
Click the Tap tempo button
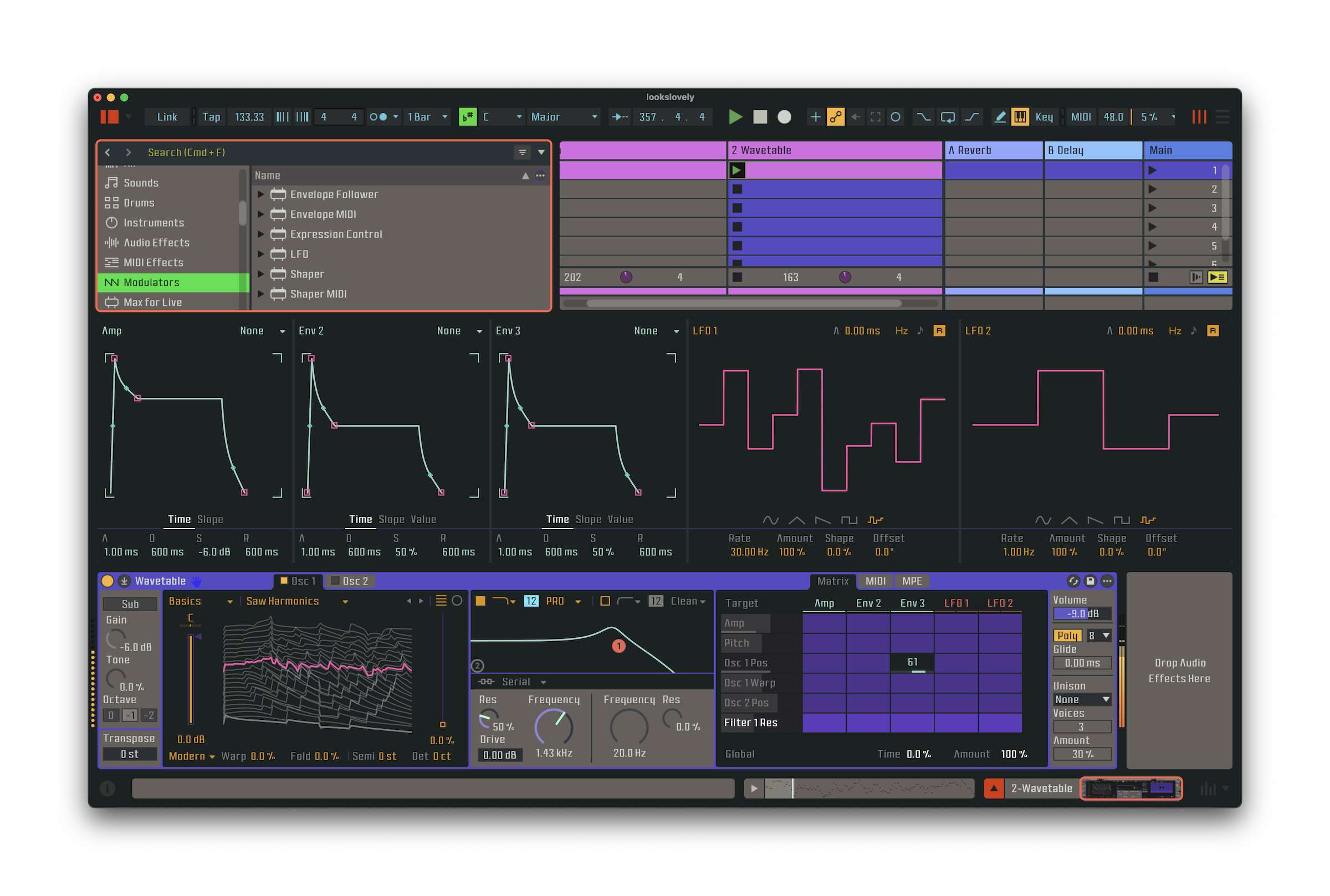(211, 116)
